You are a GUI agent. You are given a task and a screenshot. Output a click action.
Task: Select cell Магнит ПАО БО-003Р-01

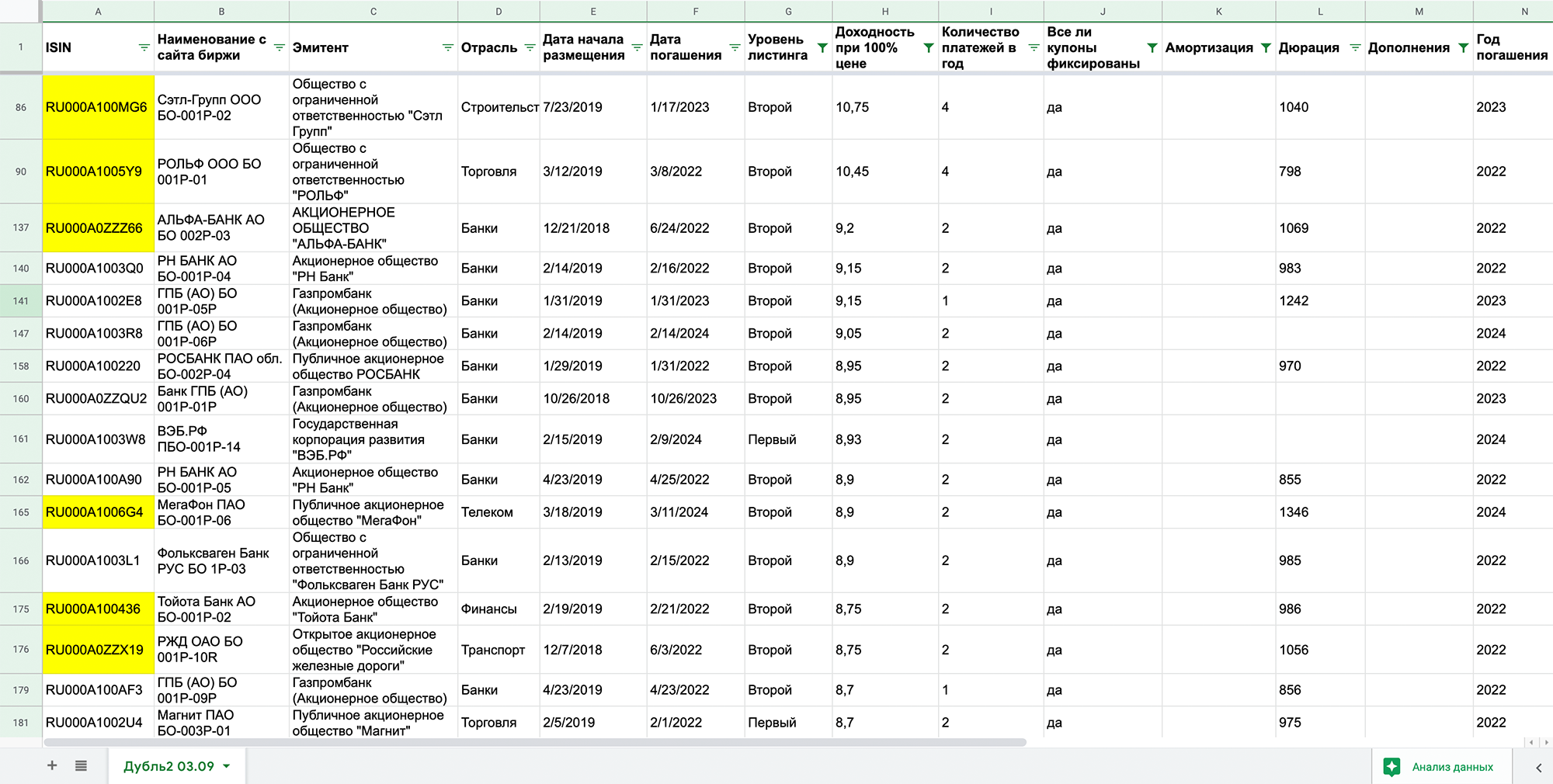click(x=221, y=722)
